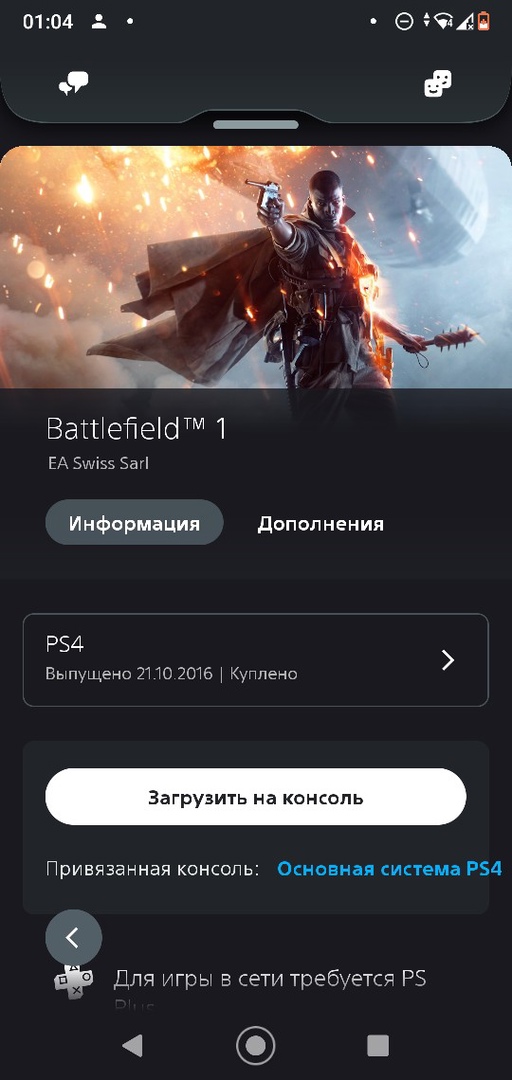The image size is (512, 1080).
Task: Tap the Battlefield™ 1 title text
Action: (136, 429)
